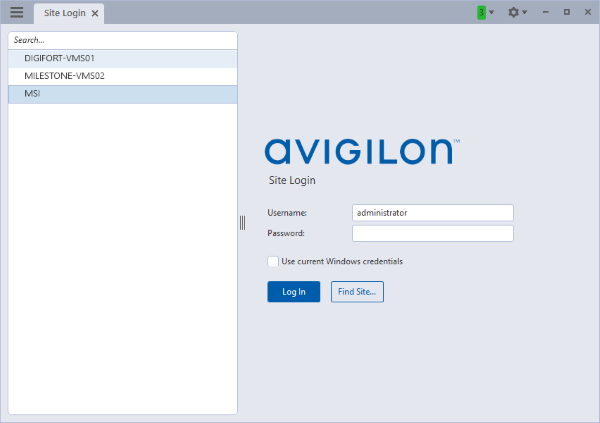Select the MSI site

click(x=123, y=94)
